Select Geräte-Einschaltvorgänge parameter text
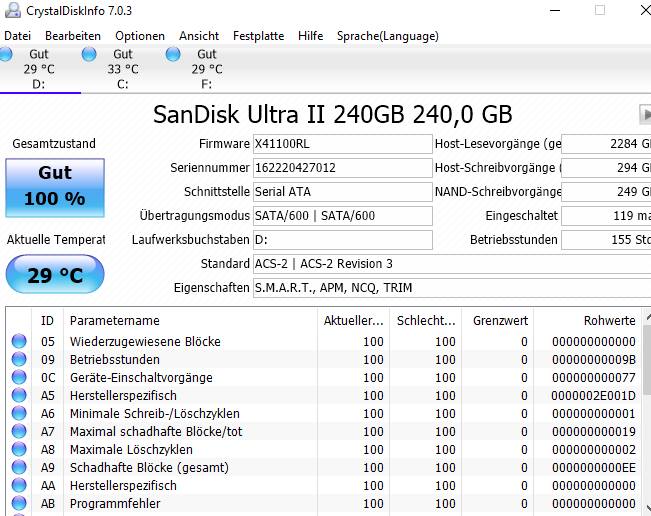The height and width of the screenshot is (516, 651). click(141, 378)
